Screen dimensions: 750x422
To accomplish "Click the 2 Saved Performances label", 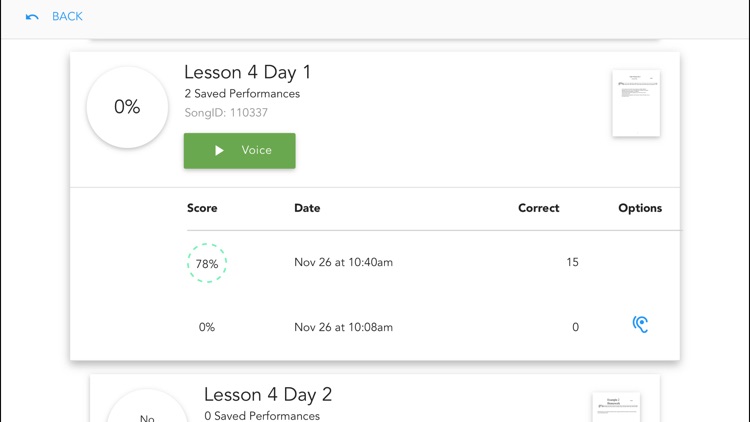I will pyautogui.click(x=242, y=94).
